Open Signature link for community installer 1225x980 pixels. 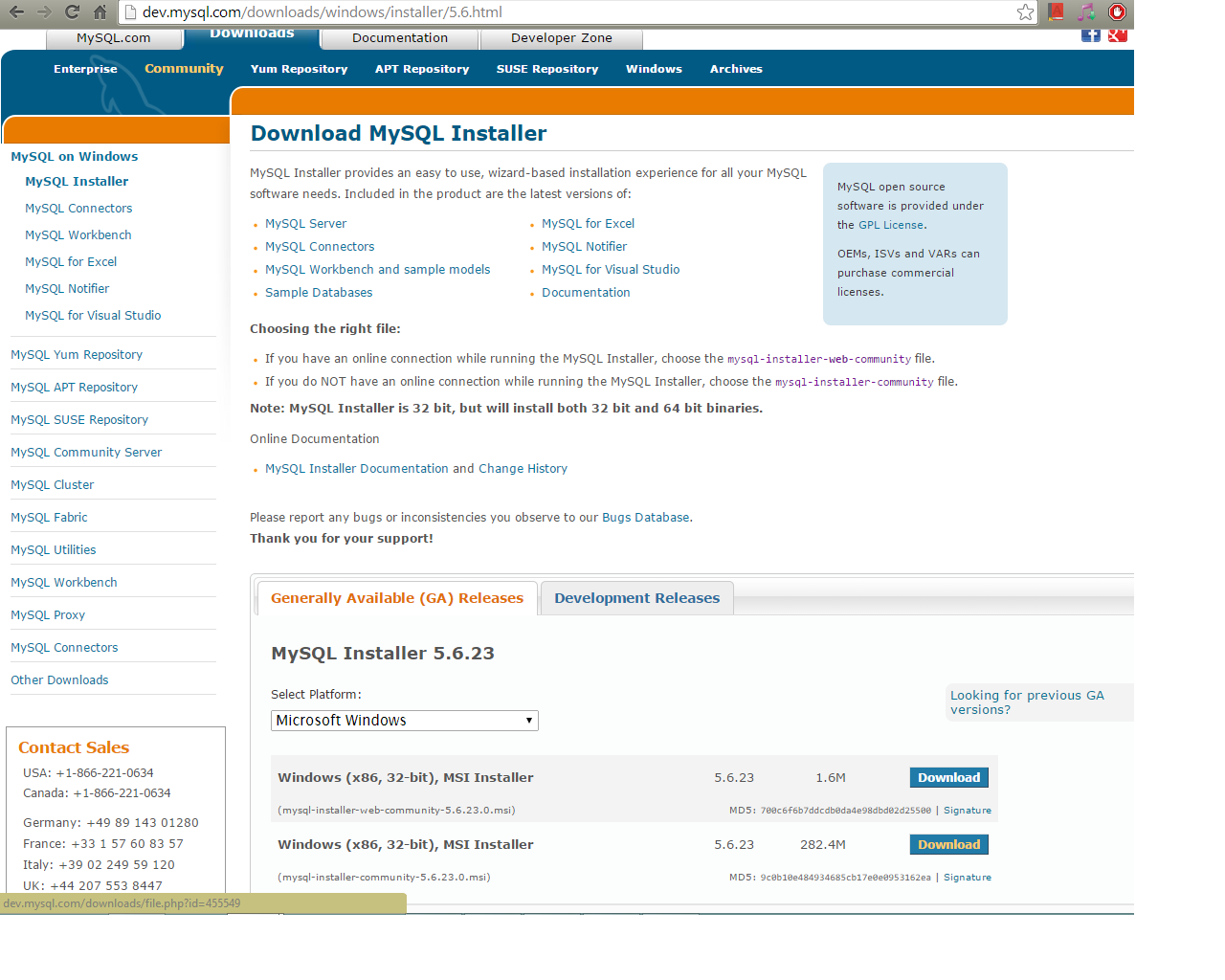pyautogui.click(x=968, y=878)
